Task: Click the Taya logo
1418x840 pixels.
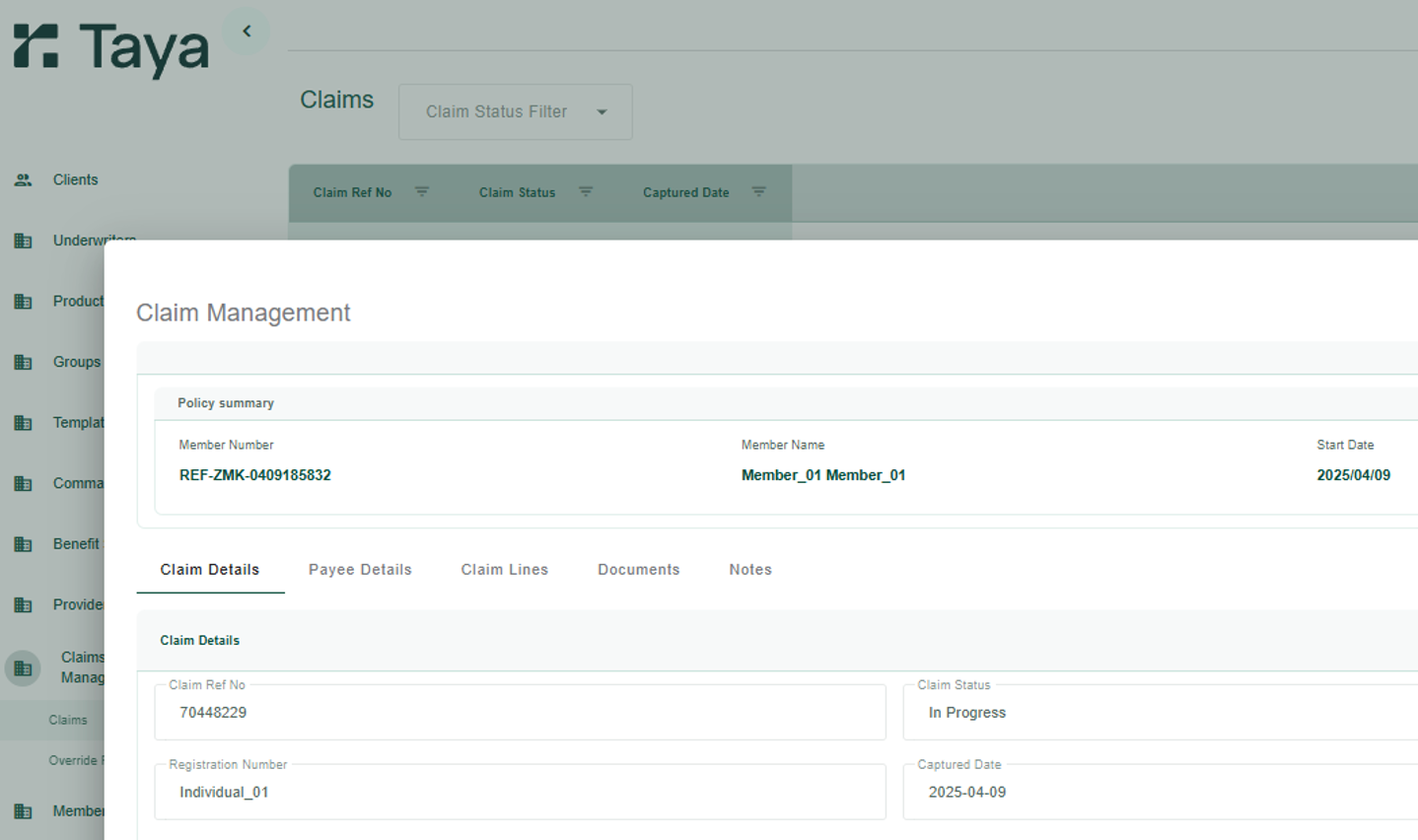Action: [111, 48]
